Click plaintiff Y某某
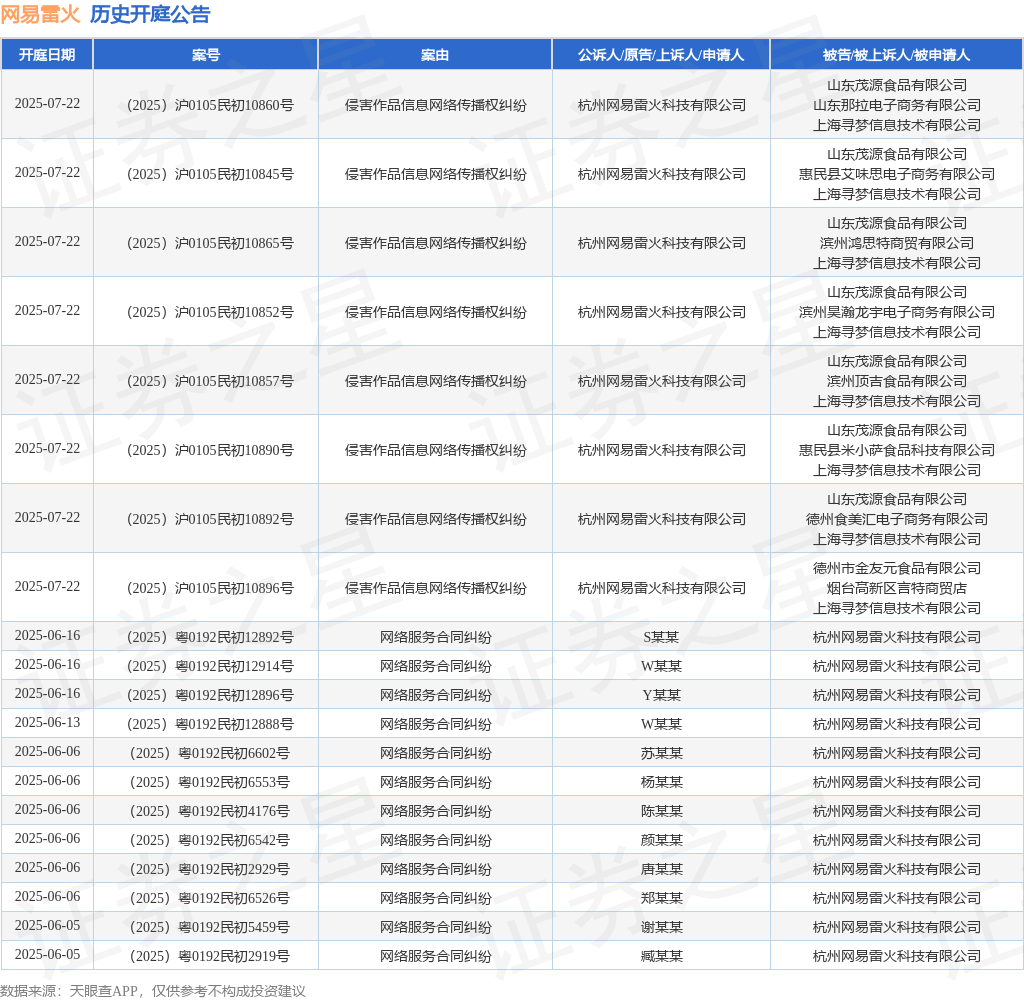The image size is (1024, 1000). 661,695
